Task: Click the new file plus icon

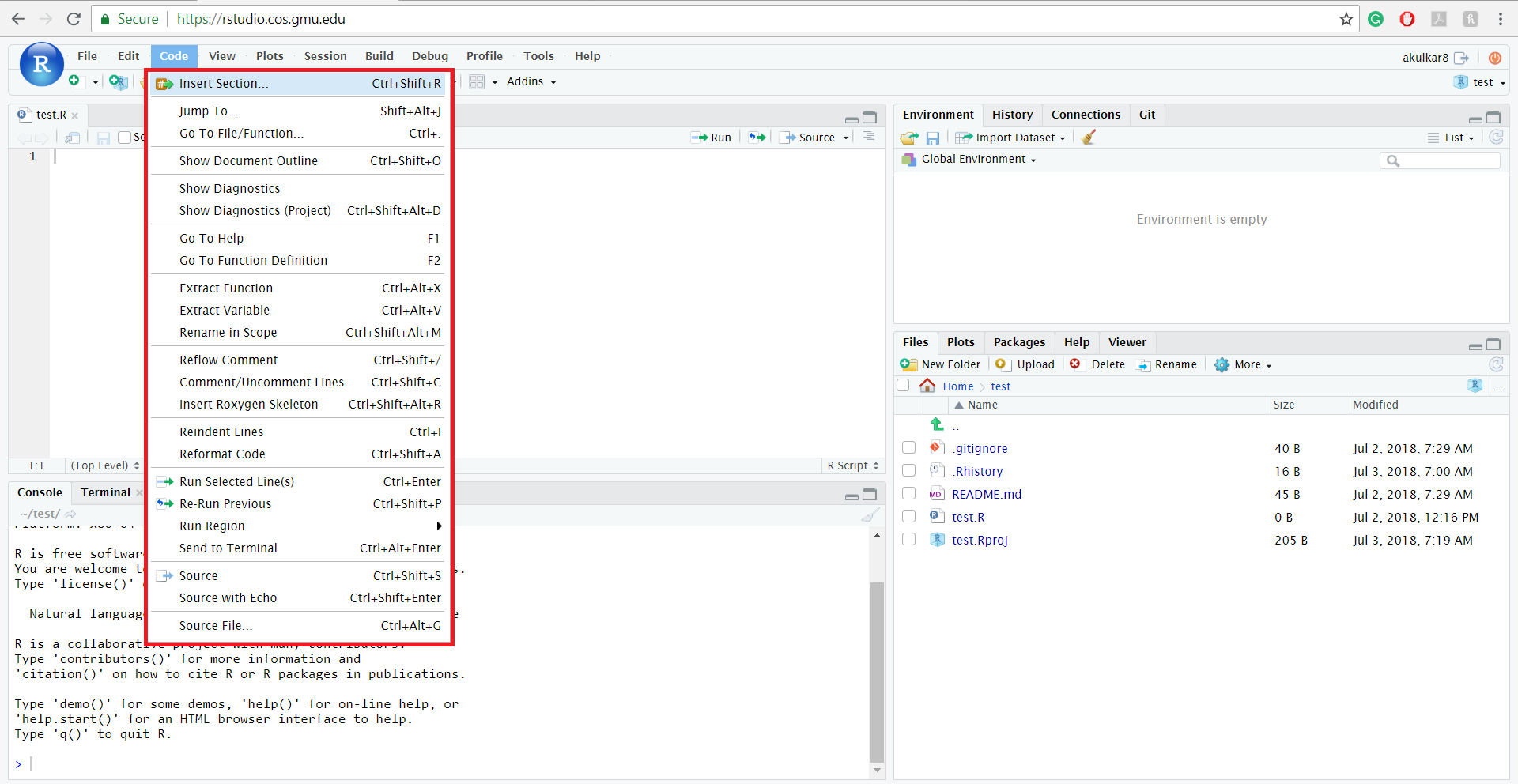Action: [x=74, y=81]
